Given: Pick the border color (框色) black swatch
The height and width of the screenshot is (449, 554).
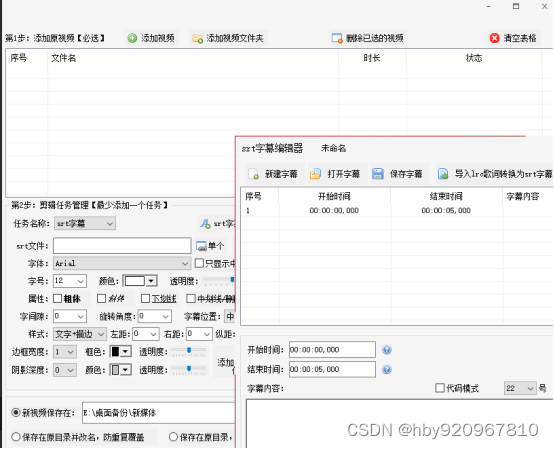Looking at the screenshot, I should pyautogui.click(x=116, y=352).
